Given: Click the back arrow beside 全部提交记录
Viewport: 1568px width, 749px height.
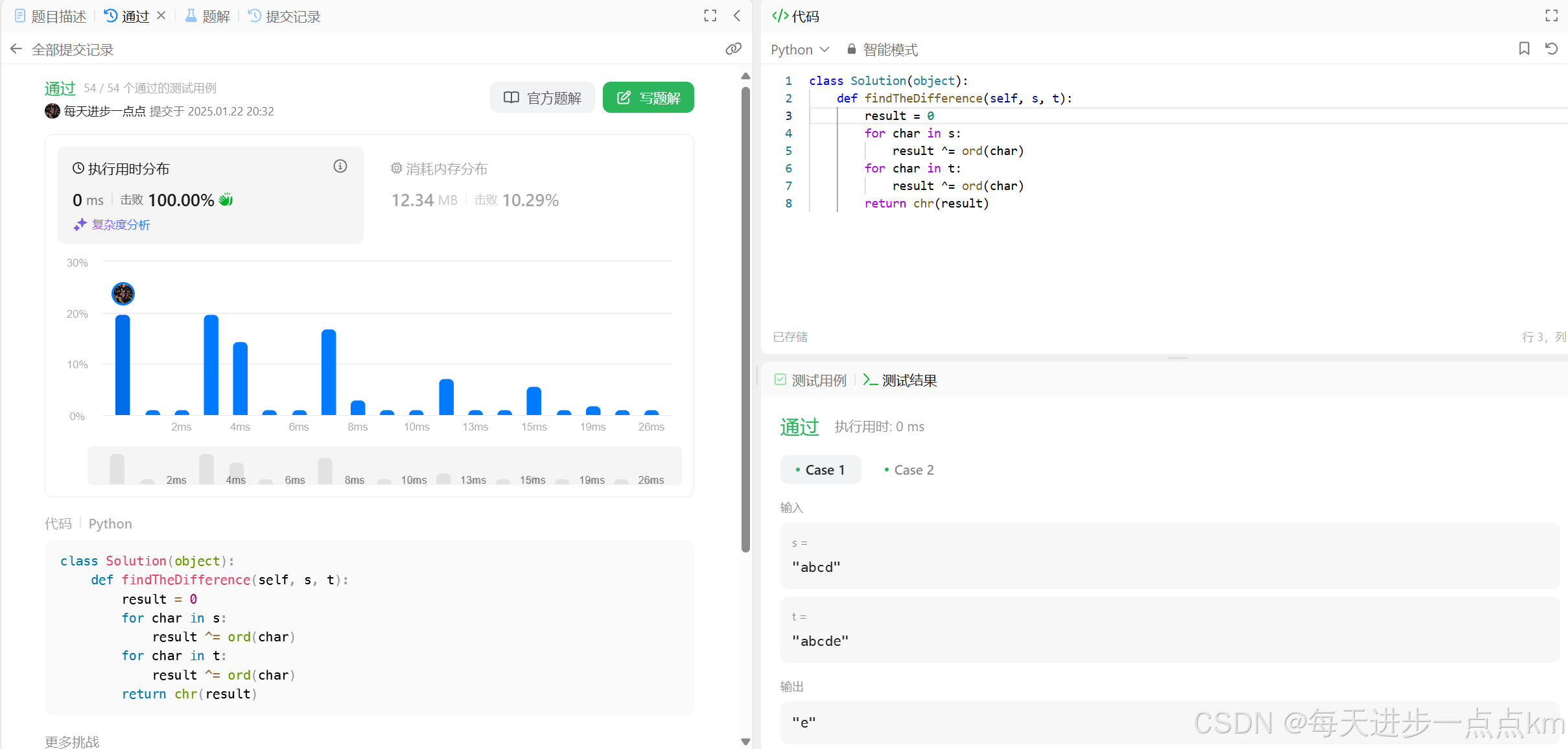Looking at the screenshot, I should (x=16, y=49).
